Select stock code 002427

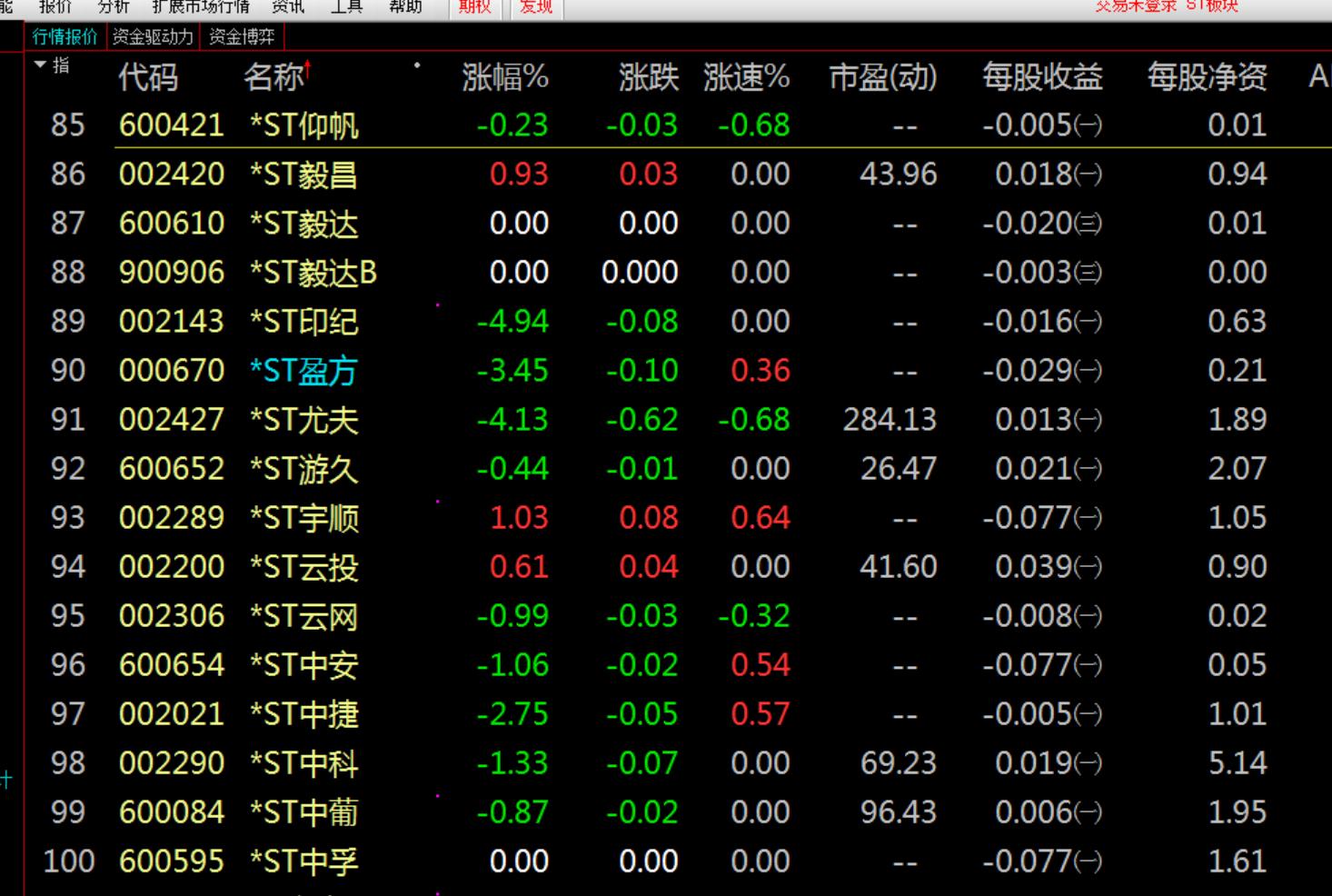pyautogui.click(x=172, y=419)
